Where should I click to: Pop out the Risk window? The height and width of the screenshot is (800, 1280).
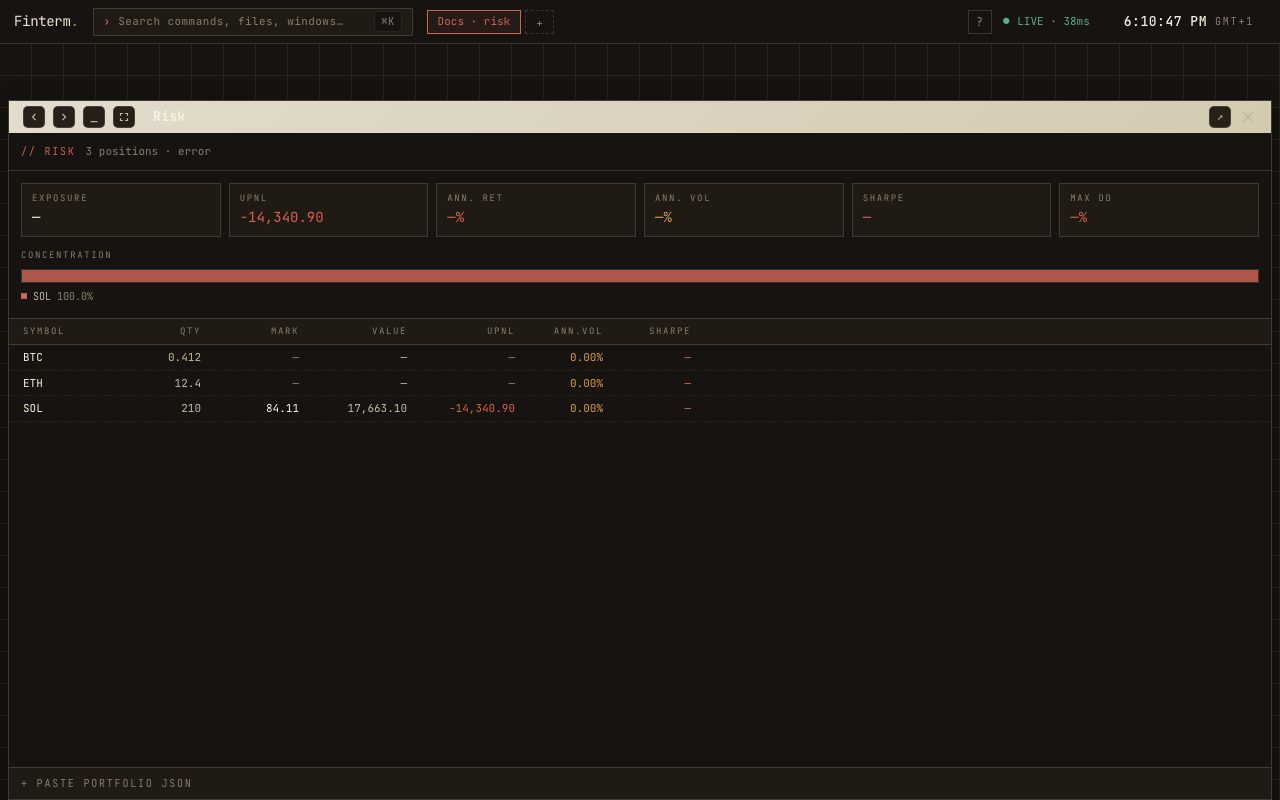[x=1220, y=117]
